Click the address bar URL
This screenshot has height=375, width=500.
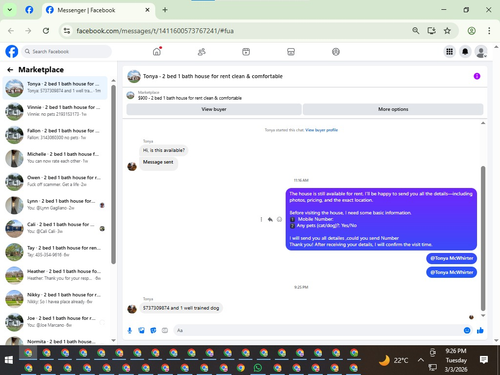[155, 31]
